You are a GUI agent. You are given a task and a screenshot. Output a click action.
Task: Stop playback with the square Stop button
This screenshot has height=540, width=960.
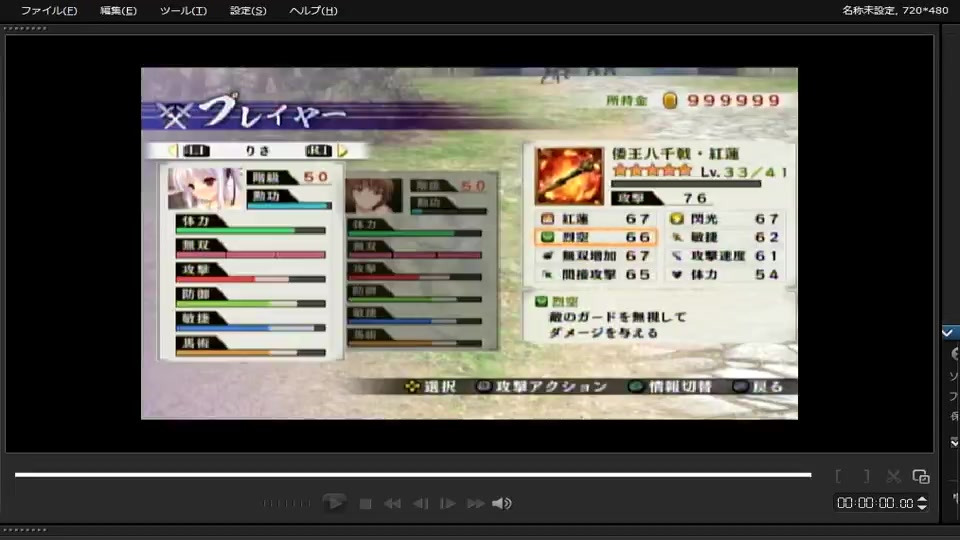[x=366, y=503]
